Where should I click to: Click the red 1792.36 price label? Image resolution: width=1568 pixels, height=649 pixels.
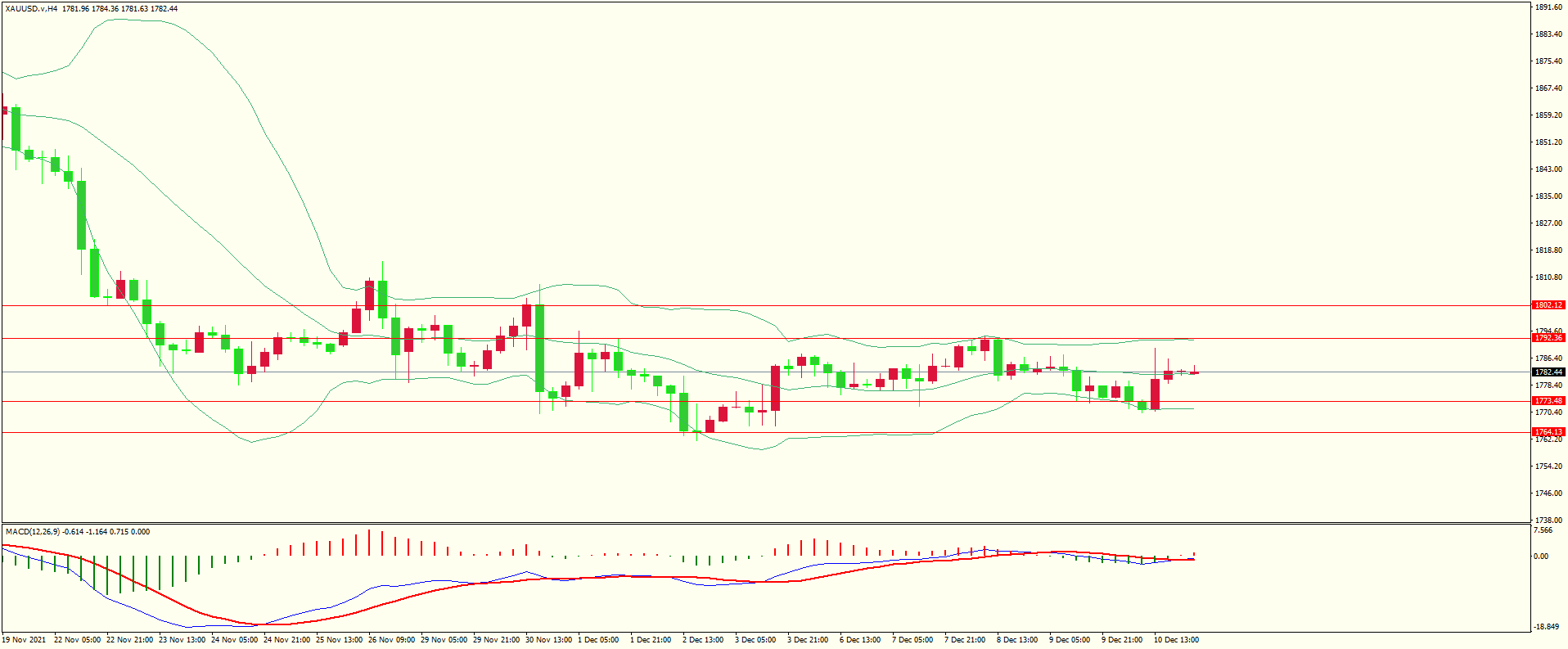tap(1548, 338)
